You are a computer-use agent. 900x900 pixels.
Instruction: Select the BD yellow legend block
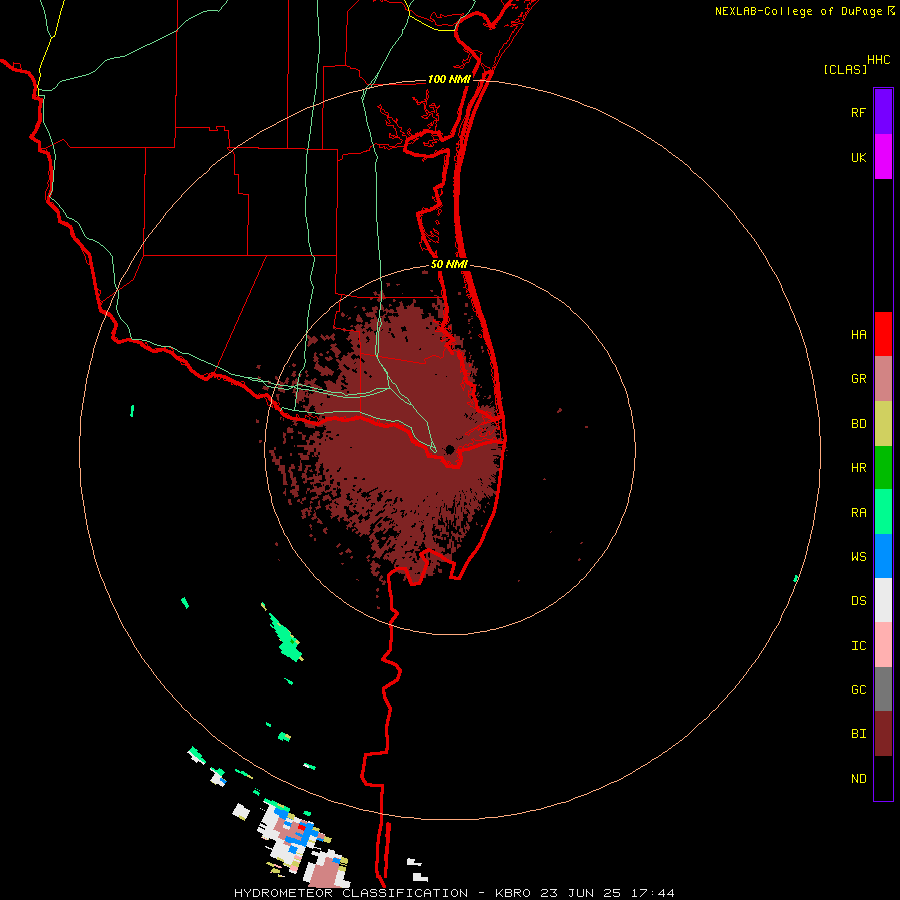(883, 423)
